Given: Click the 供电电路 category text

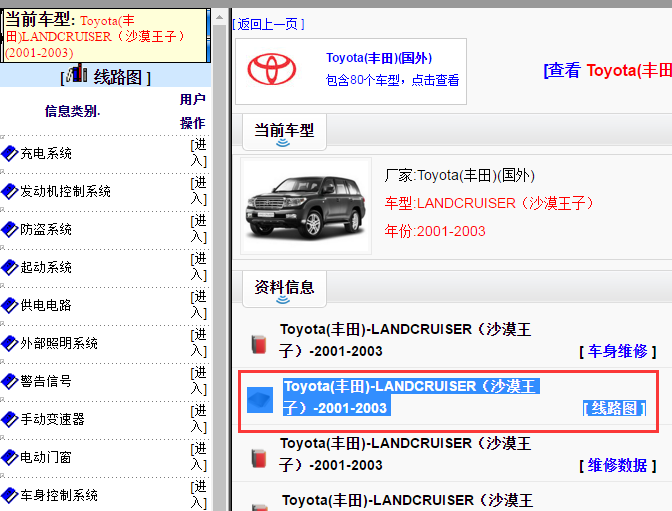Looking at the screenshot, I should click(46, 305).
